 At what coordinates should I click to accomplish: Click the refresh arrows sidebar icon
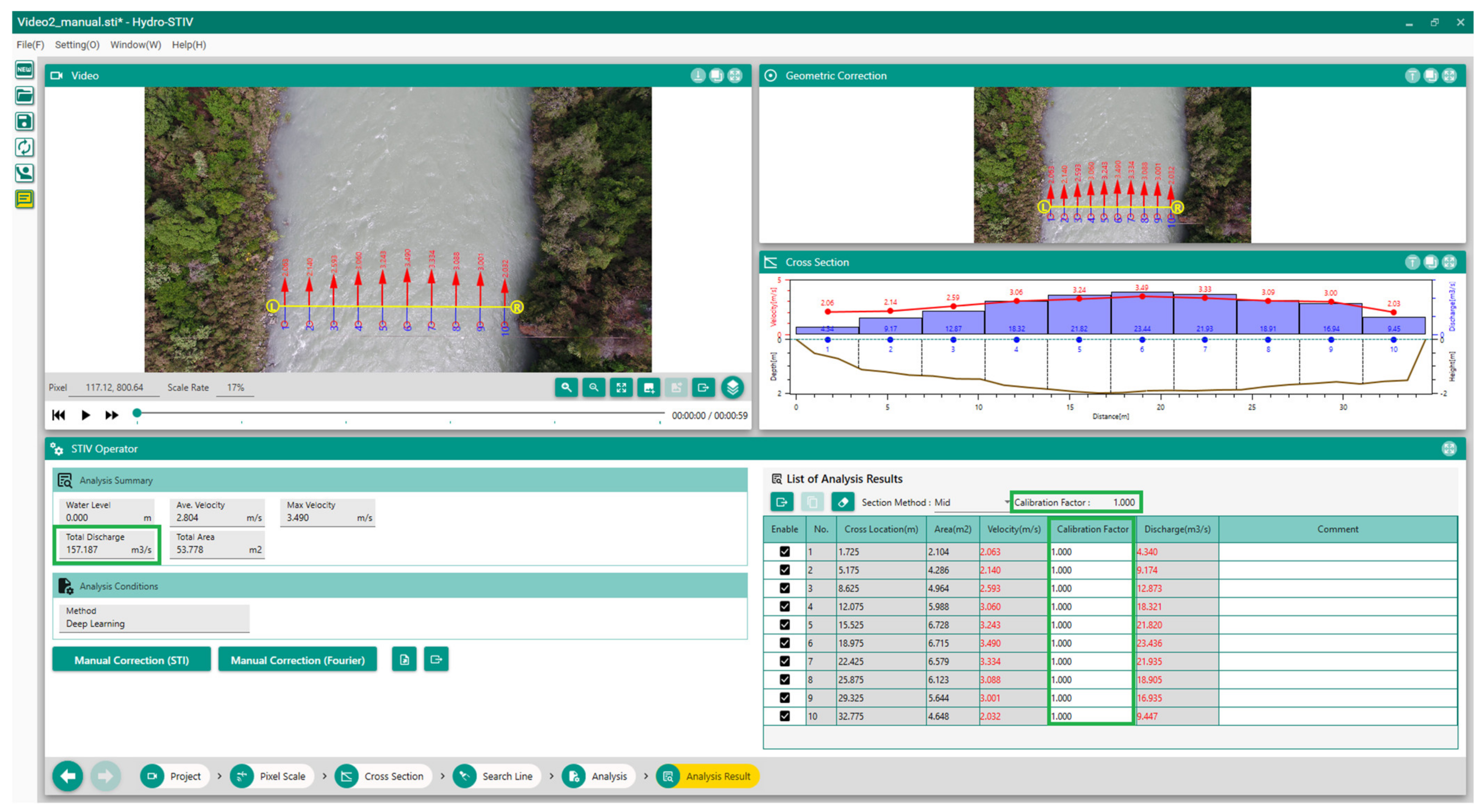click(x=24, y=147)
